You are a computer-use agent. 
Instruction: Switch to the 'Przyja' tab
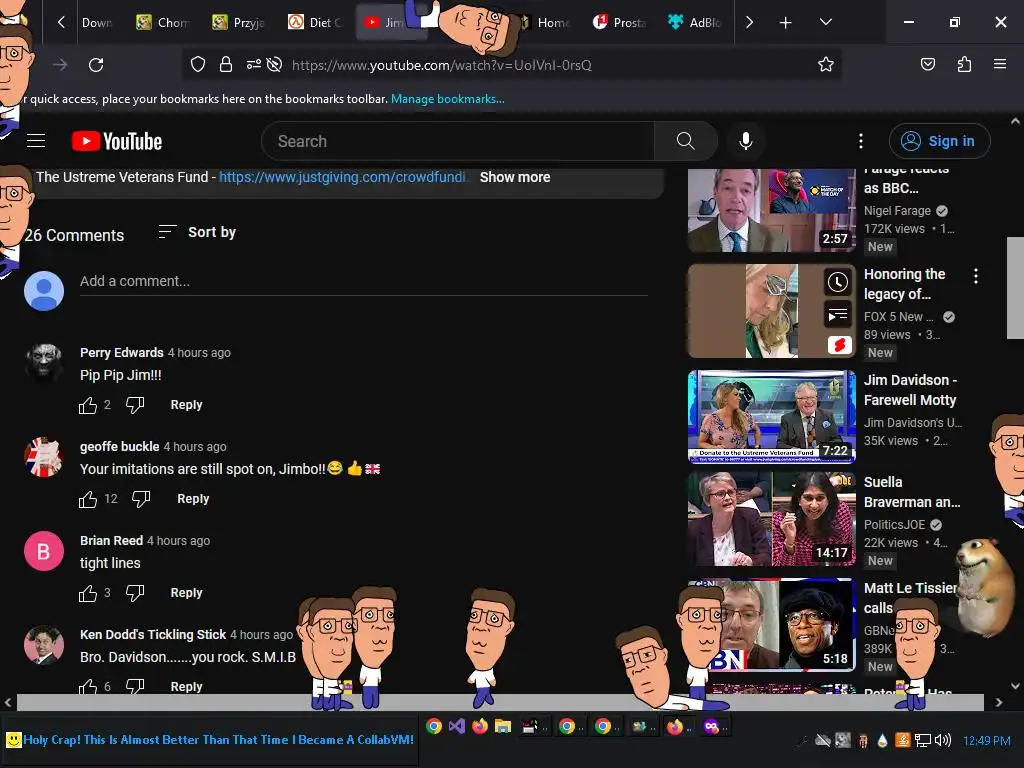(x=239, y=23)
